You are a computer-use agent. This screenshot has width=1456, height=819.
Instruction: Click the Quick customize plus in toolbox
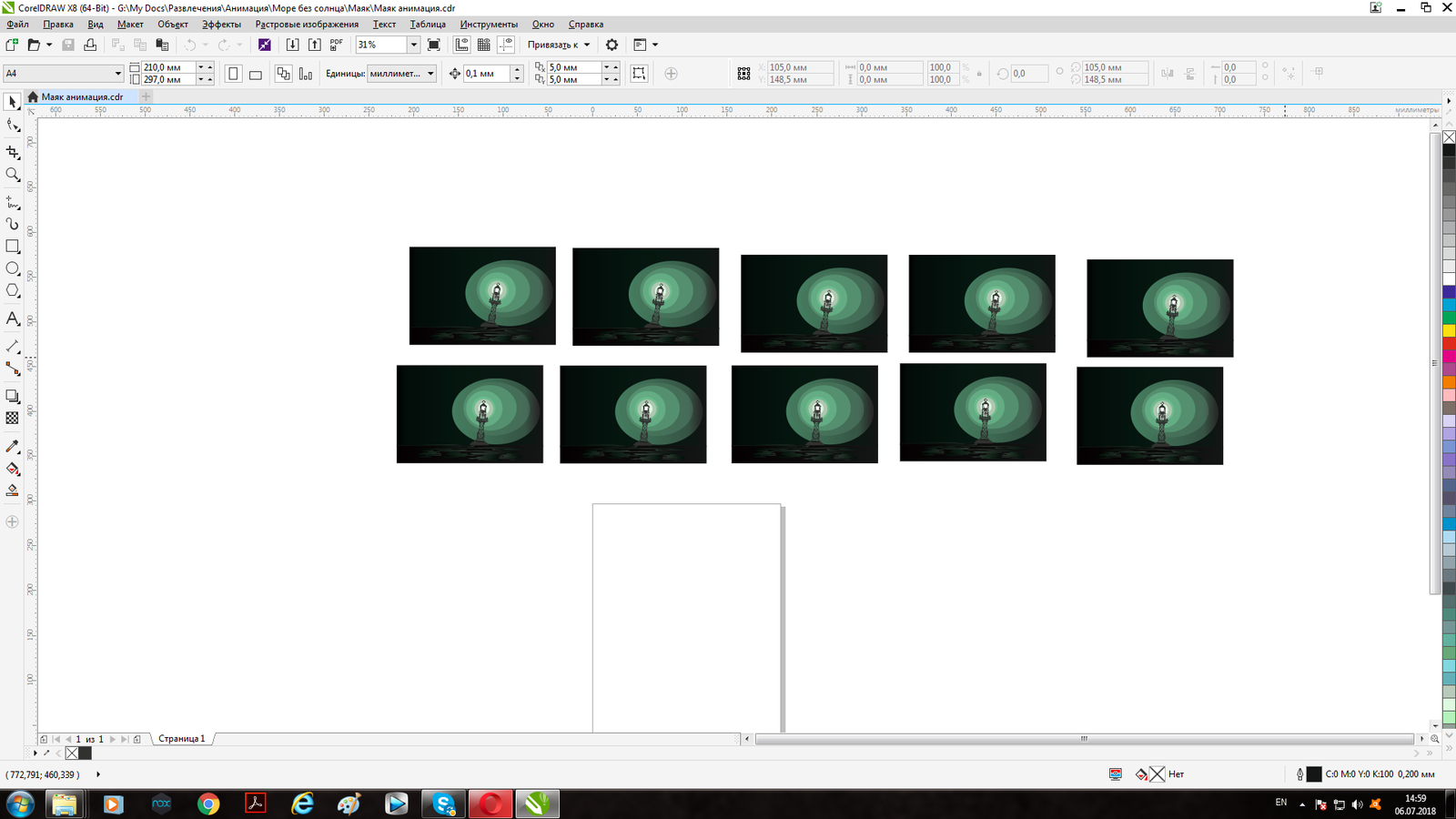[x=12, y=521]
